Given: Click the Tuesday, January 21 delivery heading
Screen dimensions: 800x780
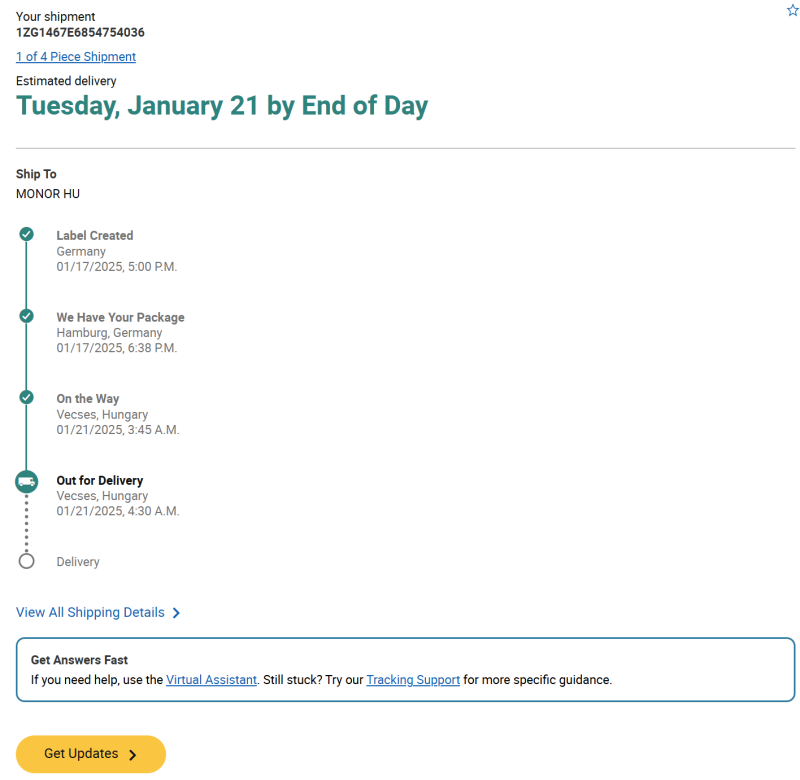Looking at the screenshot, I should coord(222,106).
